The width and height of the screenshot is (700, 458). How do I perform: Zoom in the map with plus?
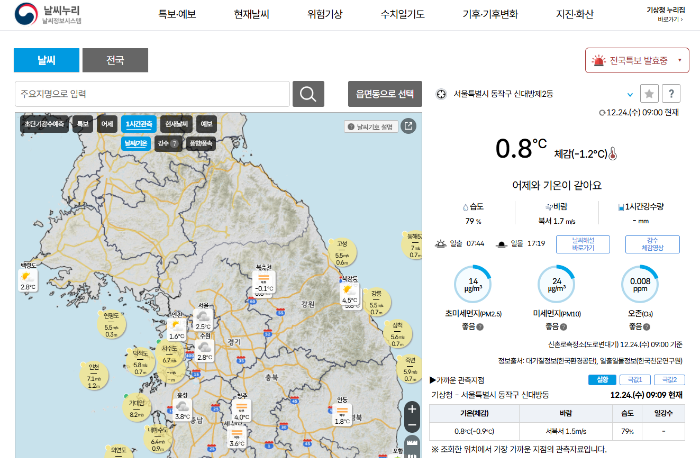pyautogui.click(x=412, y=408)
